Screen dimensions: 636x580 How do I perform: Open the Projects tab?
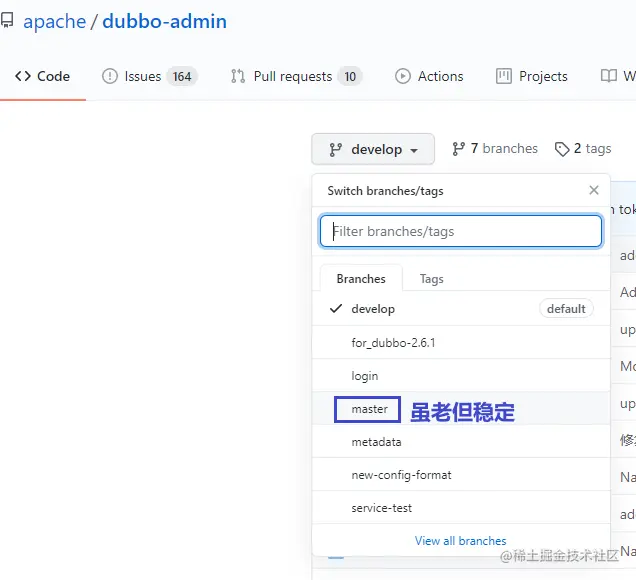point(531,76)
